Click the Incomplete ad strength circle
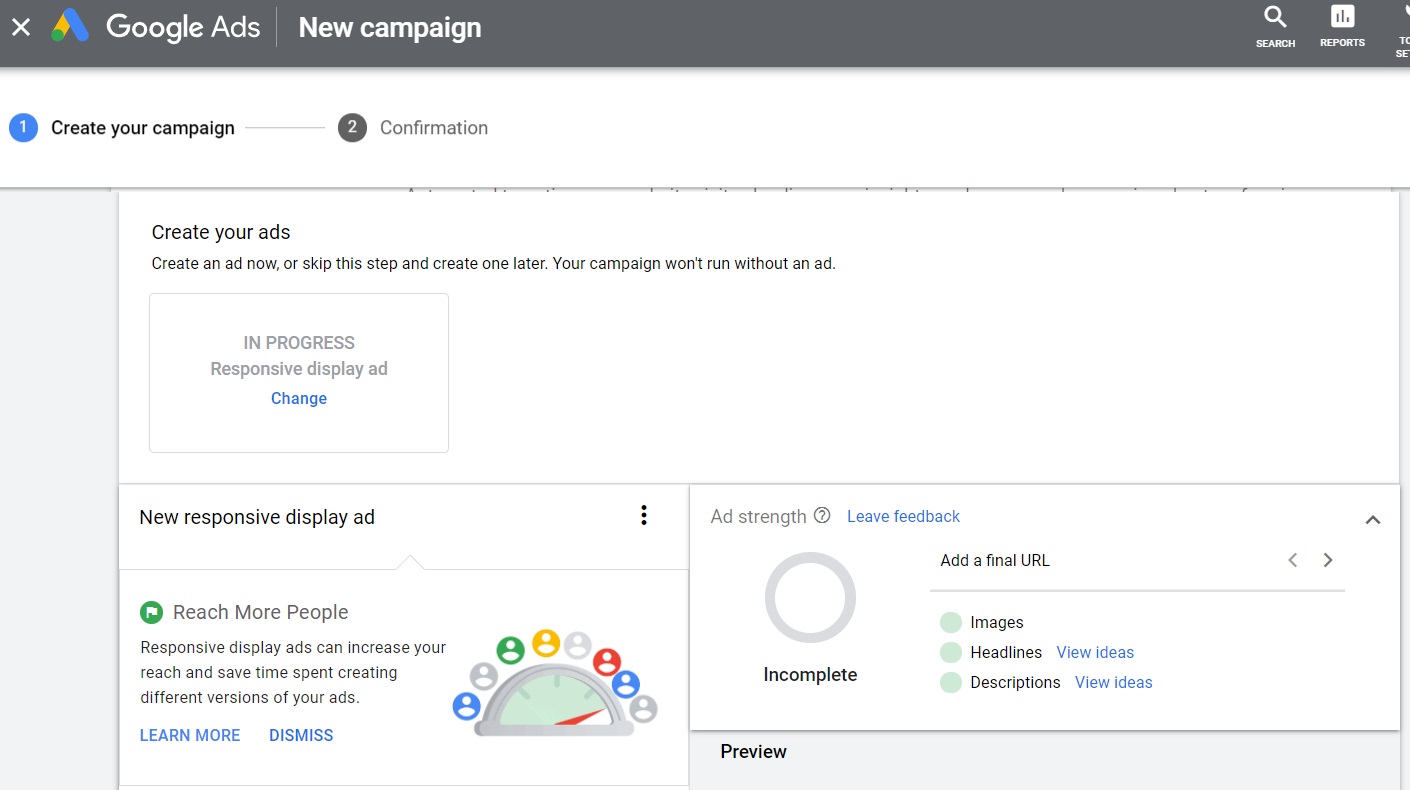The height and width of the screenshot is (790, 1410). click(810, 597)
